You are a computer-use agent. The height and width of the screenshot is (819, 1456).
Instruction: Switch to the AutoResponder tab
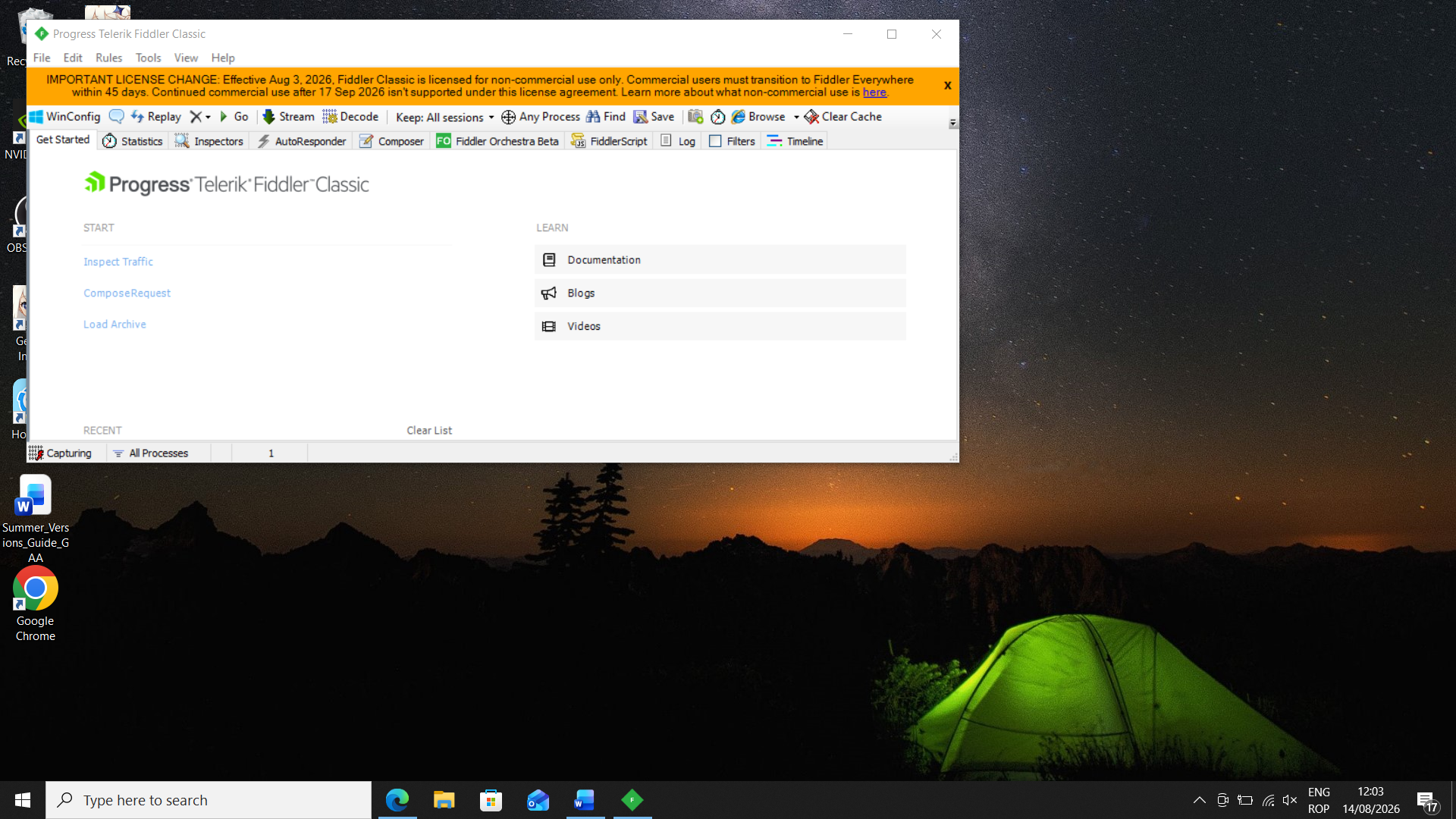coord(302,141)
